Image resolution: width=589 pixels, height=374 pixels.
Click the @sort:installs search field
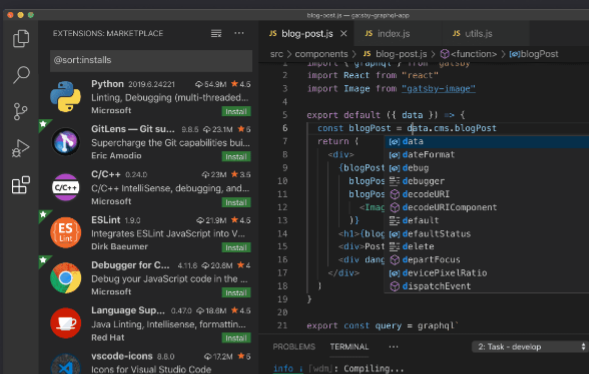point(151,60)
